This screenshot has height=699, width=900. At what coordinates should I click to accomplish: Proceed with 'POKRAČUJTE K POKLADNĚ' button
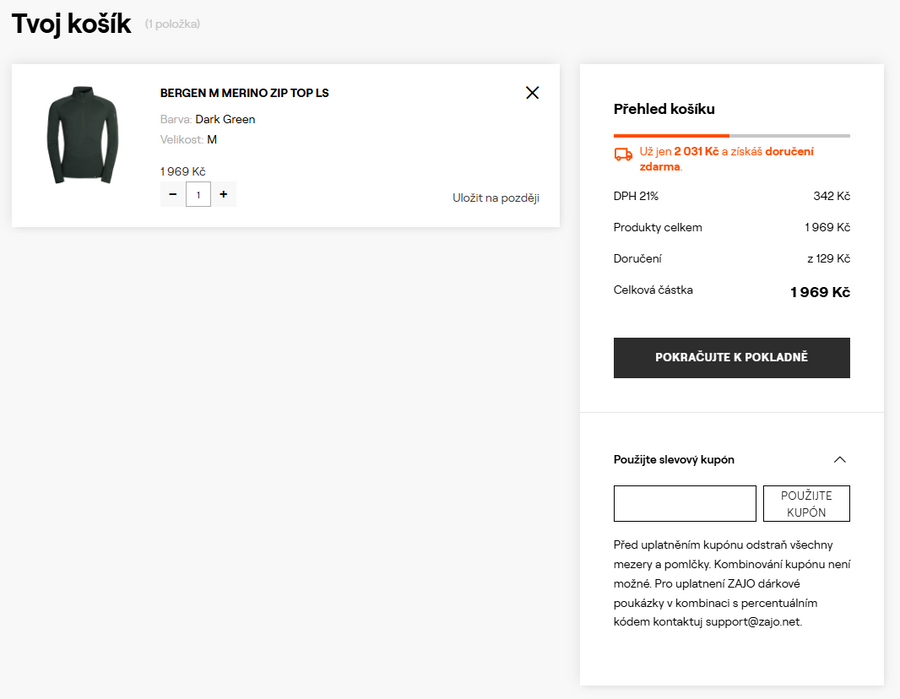731,358
